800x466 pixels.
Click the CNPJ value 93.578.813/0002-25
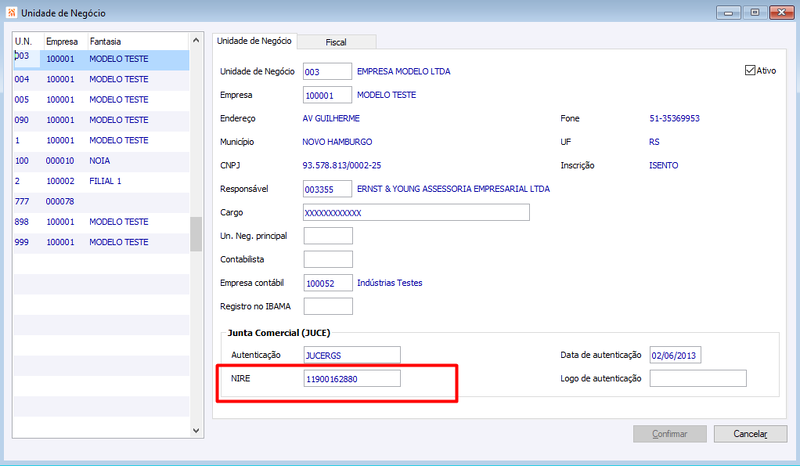[x=341, y=165]
